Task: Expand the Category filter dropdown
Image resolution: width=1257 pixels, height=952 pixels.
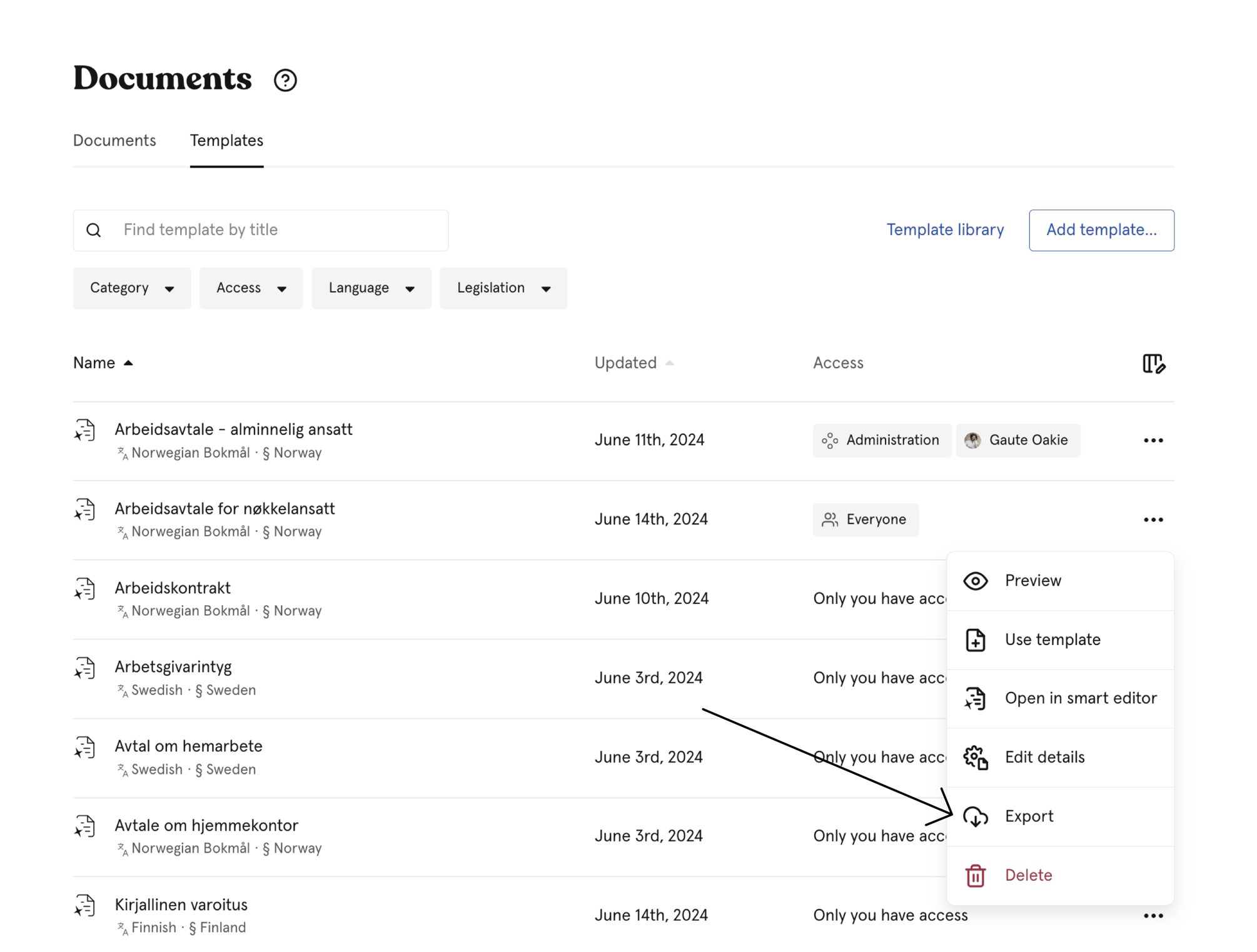Action: pos(132,288)
